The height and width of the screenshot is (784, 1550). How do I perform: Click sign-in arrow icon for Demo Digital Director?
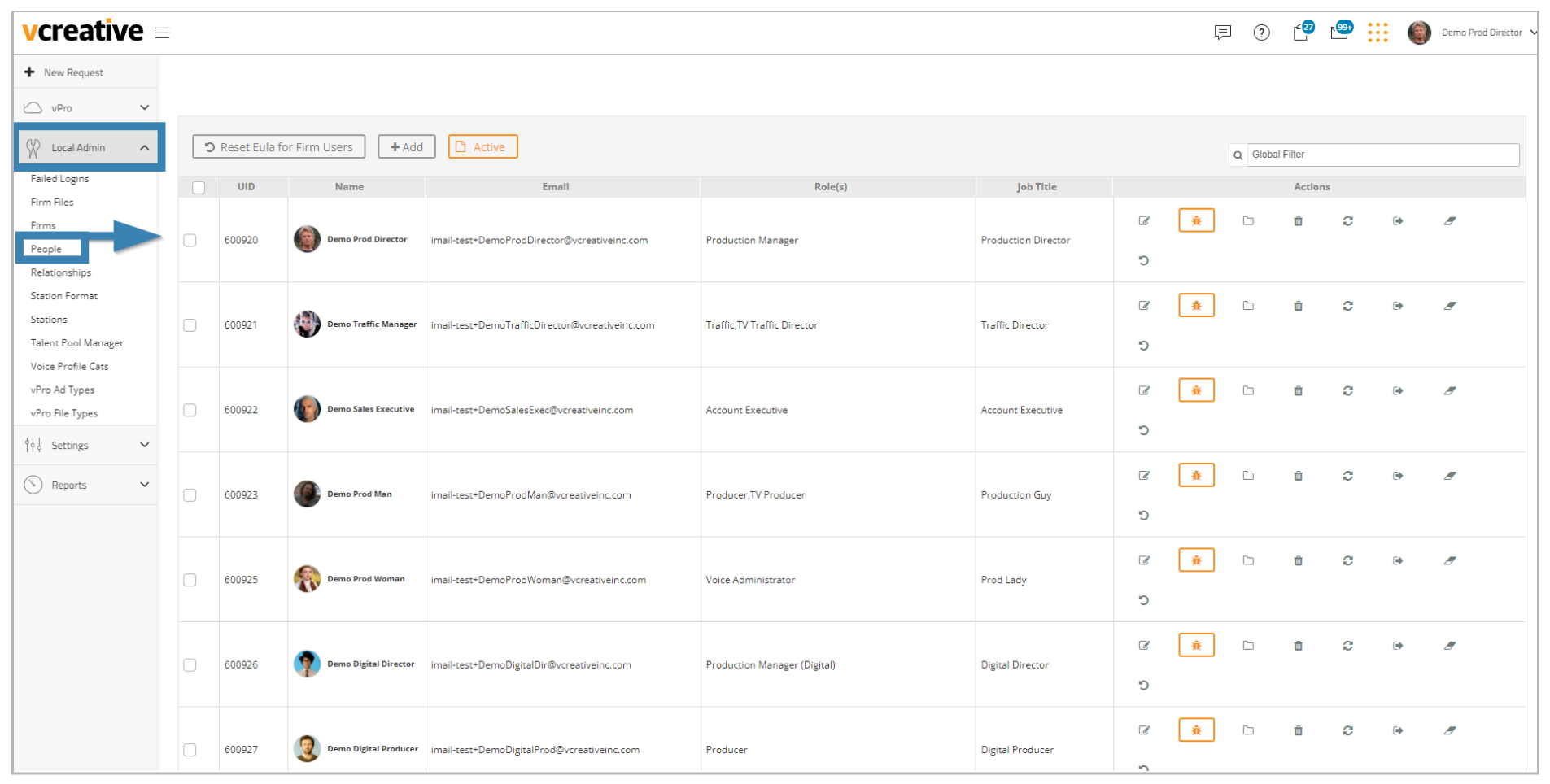(x=1398, y=646)
